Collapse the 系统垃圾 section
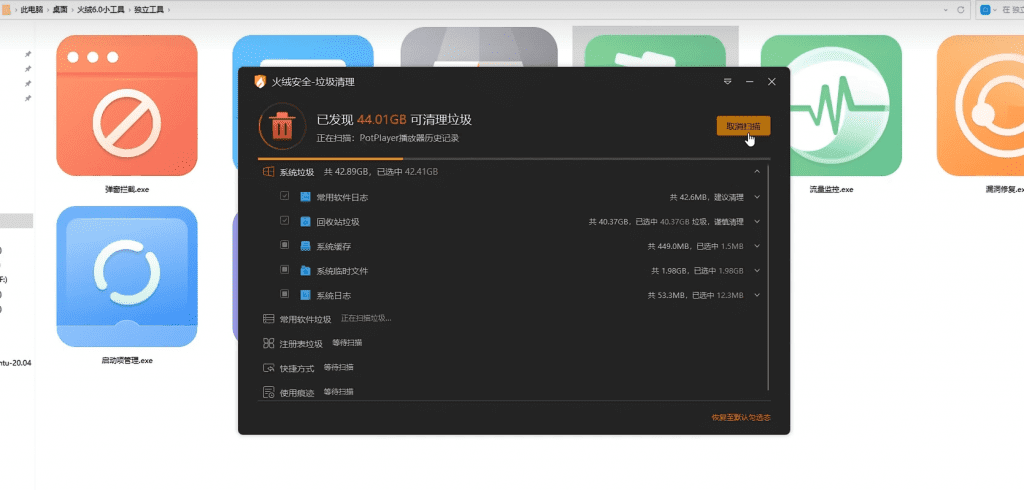 pyautogui.click(x=757, y=172)
